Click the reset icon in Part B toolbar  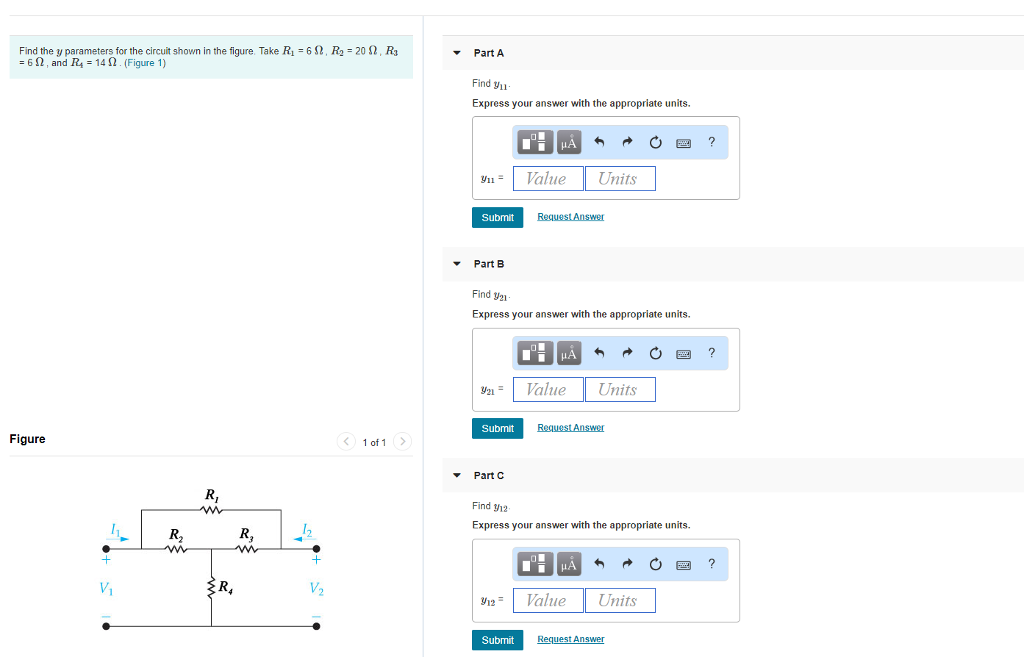click(655, 352)
